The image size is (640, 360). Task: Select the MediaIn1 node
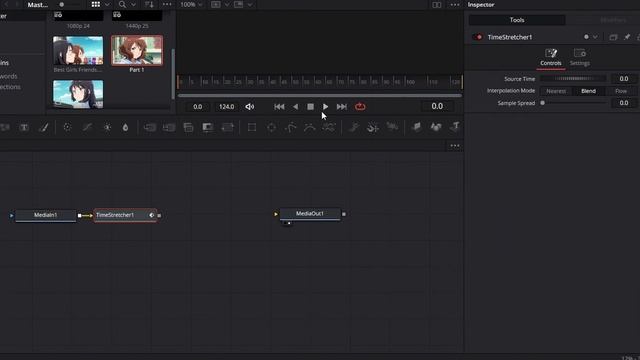pos(45,215)
